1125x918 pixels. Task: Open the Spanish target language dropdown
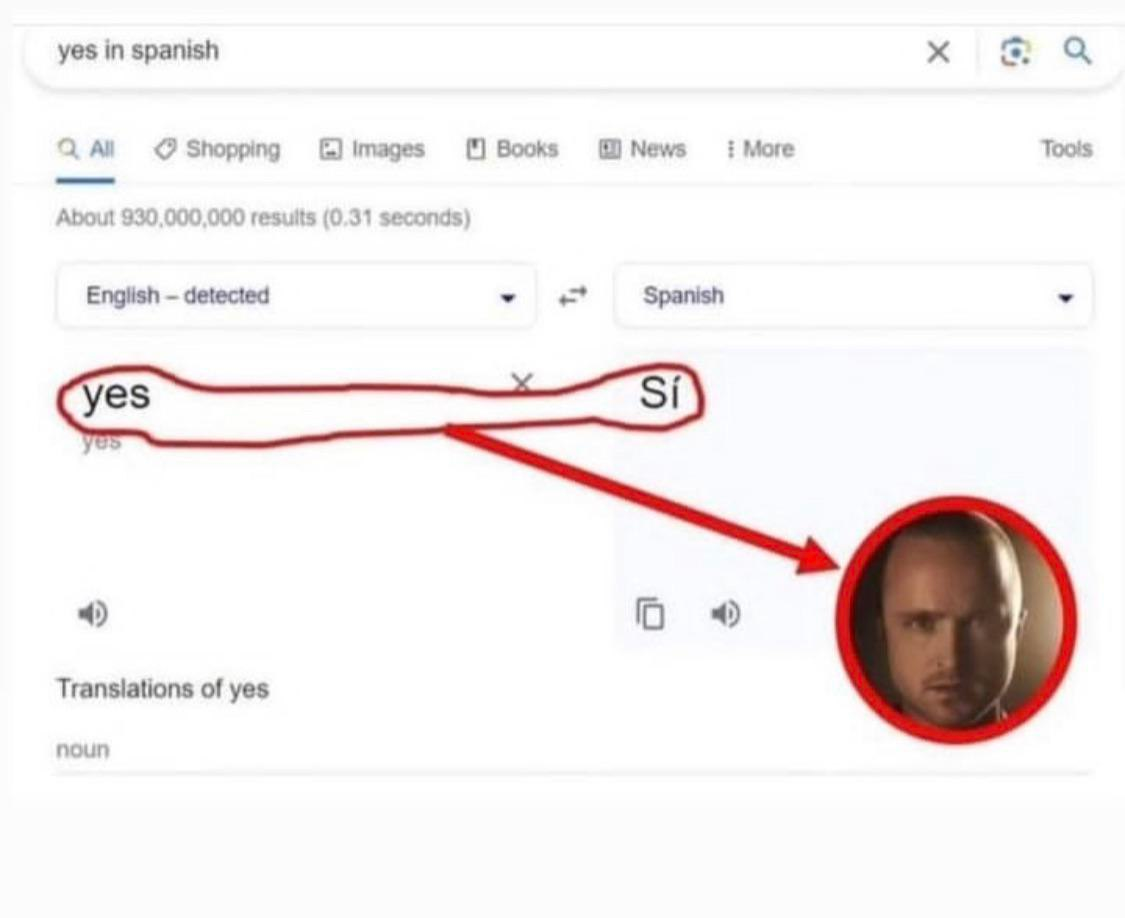pyautogui.click(x=853, y=296)
